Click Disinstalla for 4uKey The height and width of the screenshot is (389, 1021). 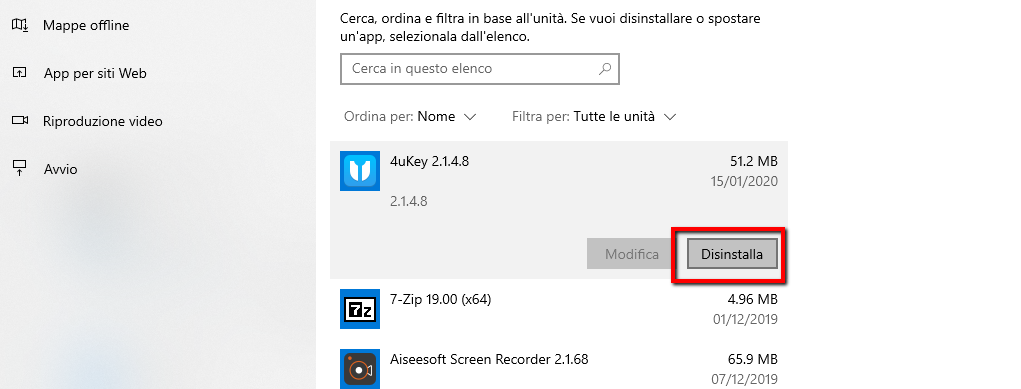tap(732, 254)
